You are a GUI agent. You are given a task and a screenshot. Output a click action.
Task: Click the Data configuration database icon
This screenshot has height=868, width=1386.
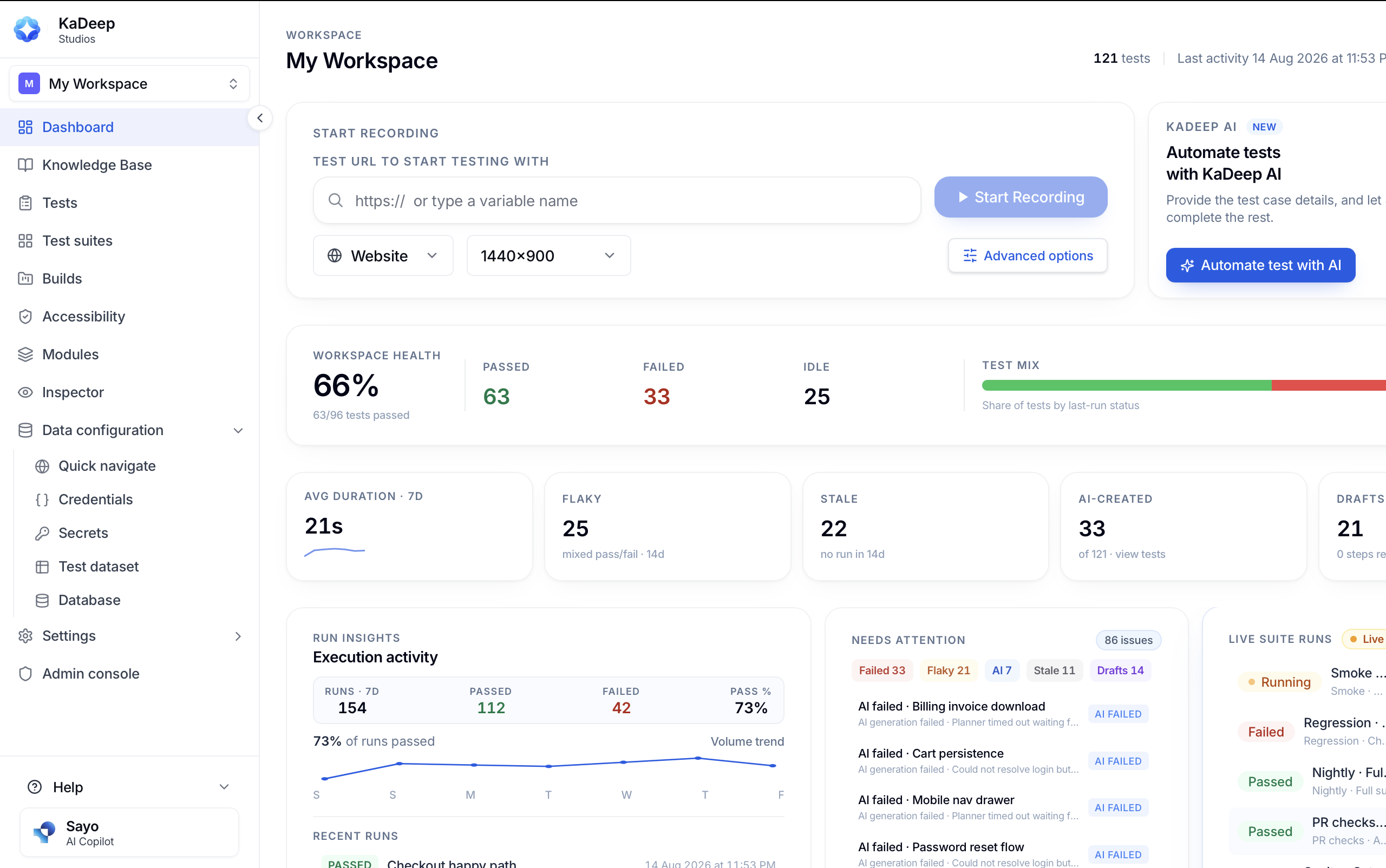[x=25, y=430]
